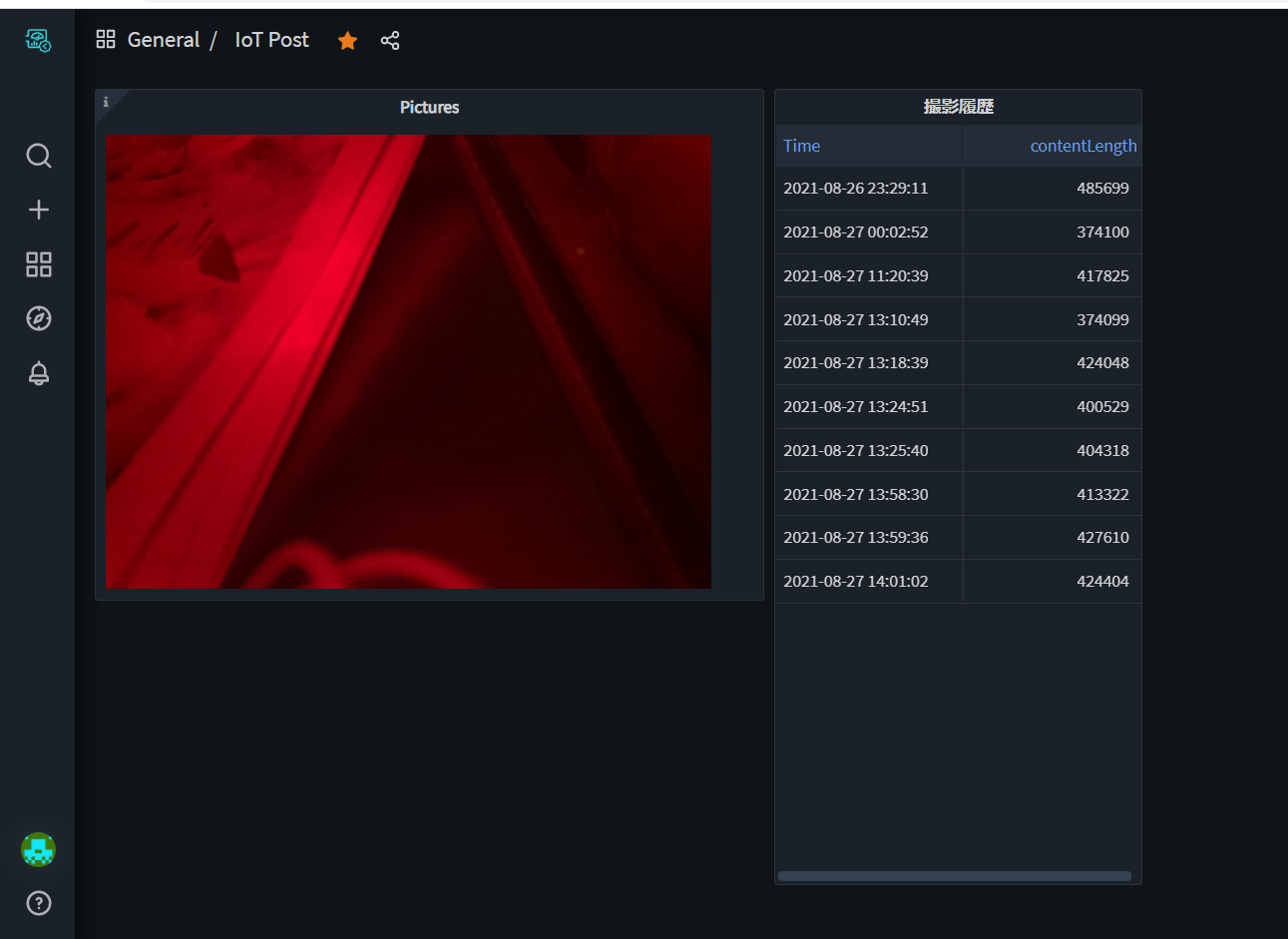The width and height of the screenshot is (1288, 939).
Task: Open the Explore compass icon
Action: (x=38, y=318)
